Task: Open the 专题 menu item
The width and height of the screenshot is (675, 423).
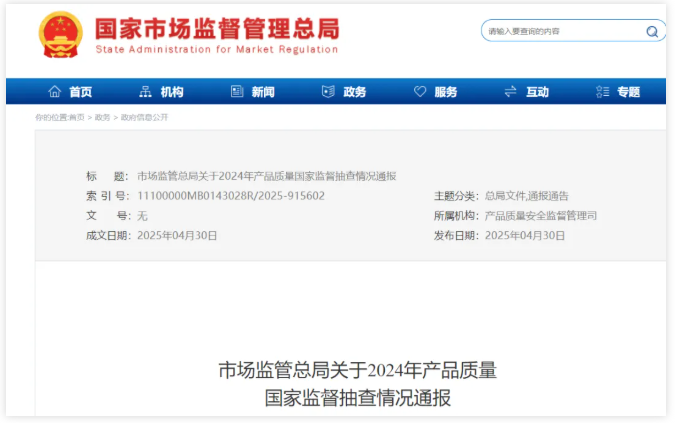Action: 629,92
